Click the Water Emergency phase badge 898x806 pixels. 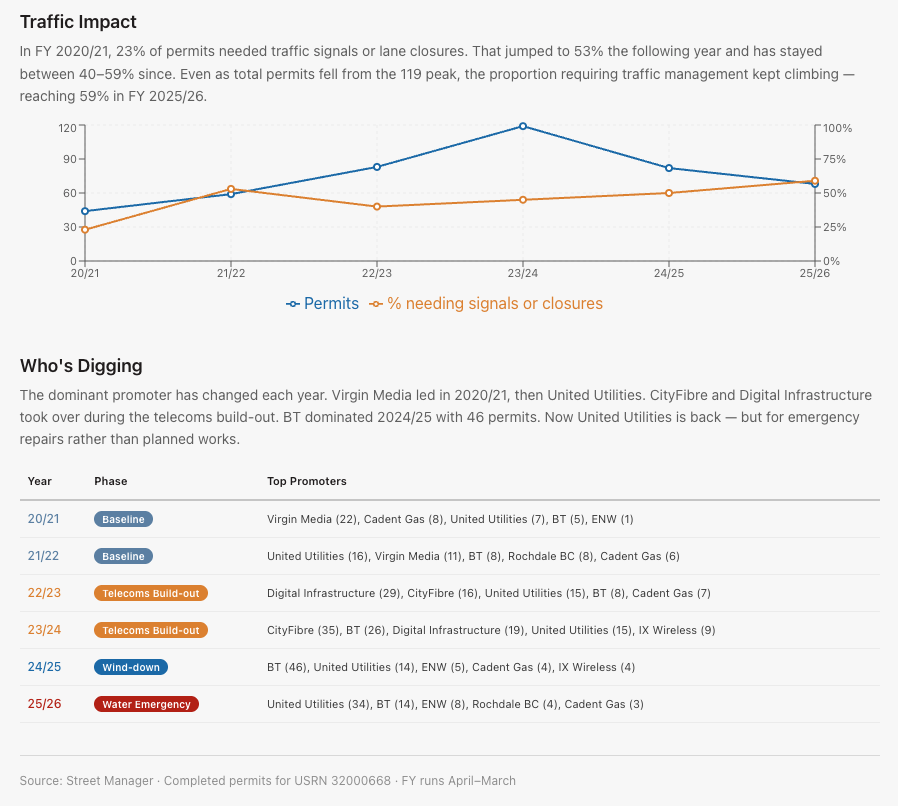(146, 704)
